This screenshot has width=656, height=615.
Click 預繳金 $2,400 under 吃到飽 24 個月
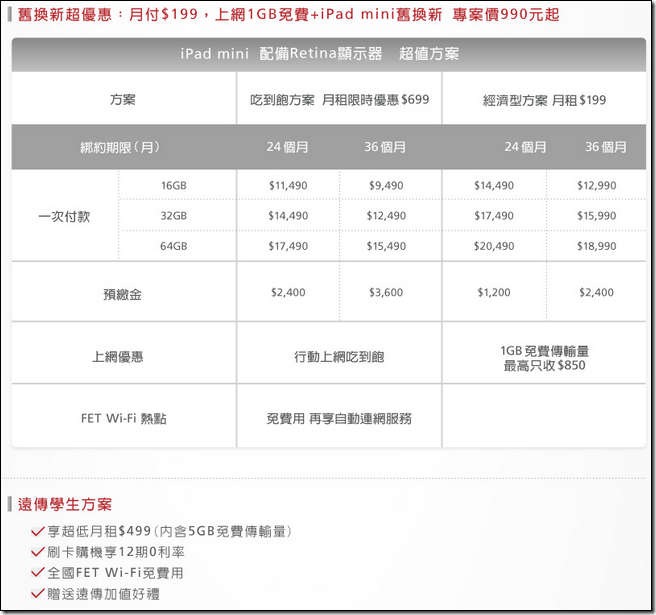[288, 292]
